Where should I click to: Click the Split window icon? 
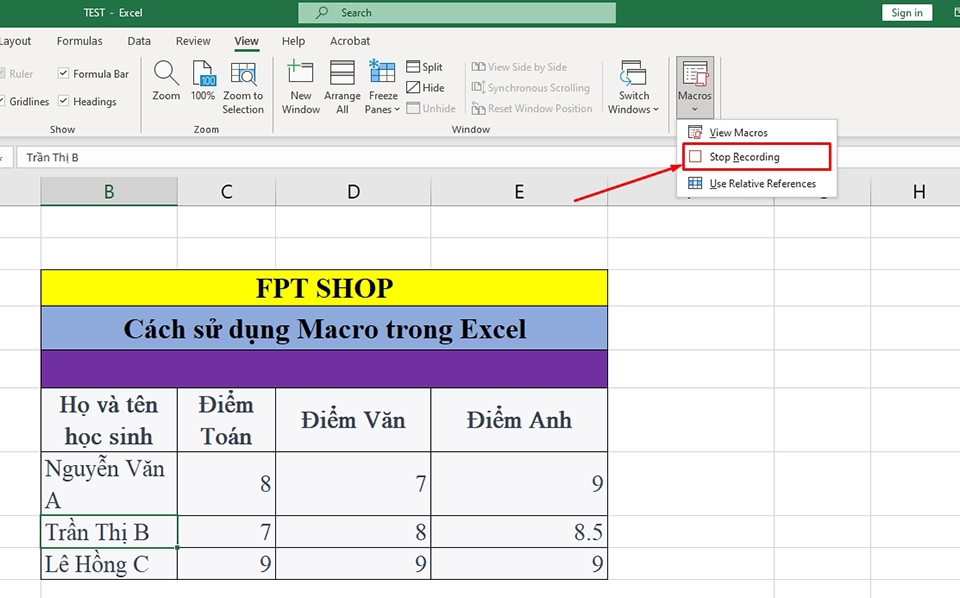[413, 66]
